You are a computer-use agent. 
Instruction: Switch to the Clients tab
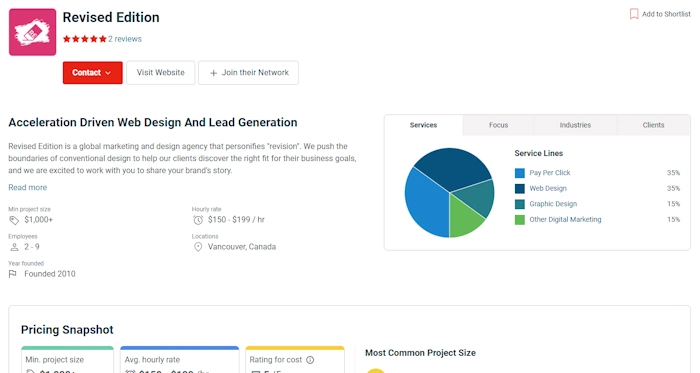pyautogui.click(x=653, y=125)
